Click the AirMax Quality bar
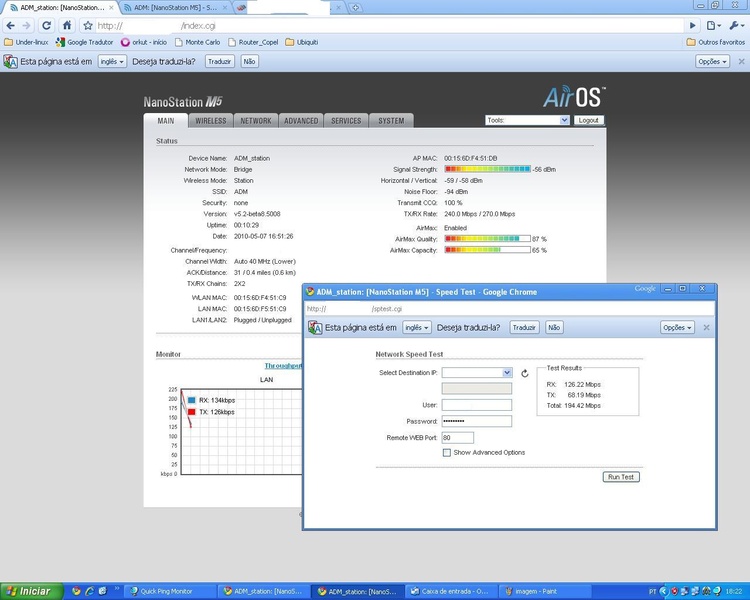This screenshot has height=600, width=750. click(487, 239)
